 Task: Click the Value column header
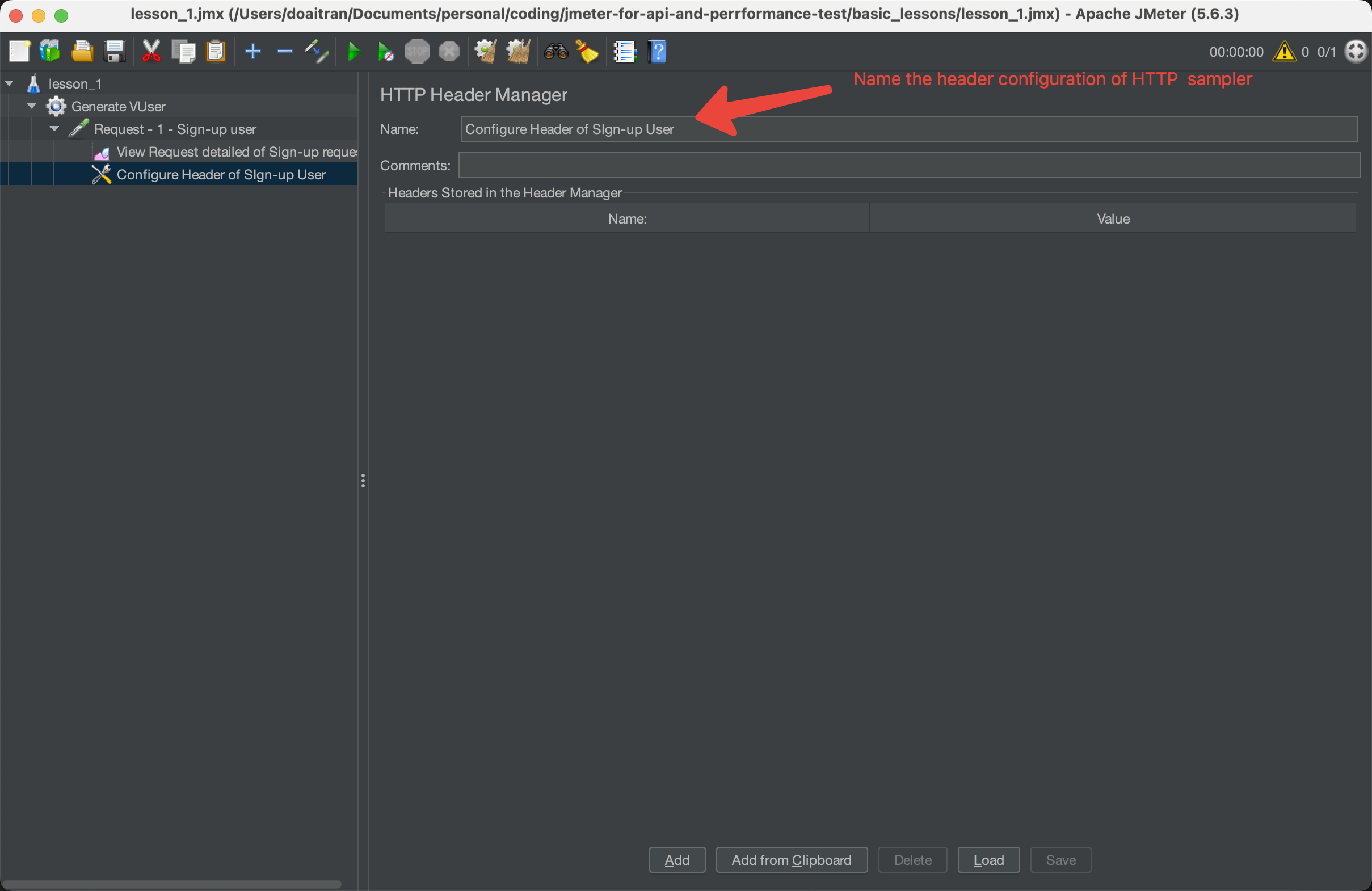(x=1113, y=218)
